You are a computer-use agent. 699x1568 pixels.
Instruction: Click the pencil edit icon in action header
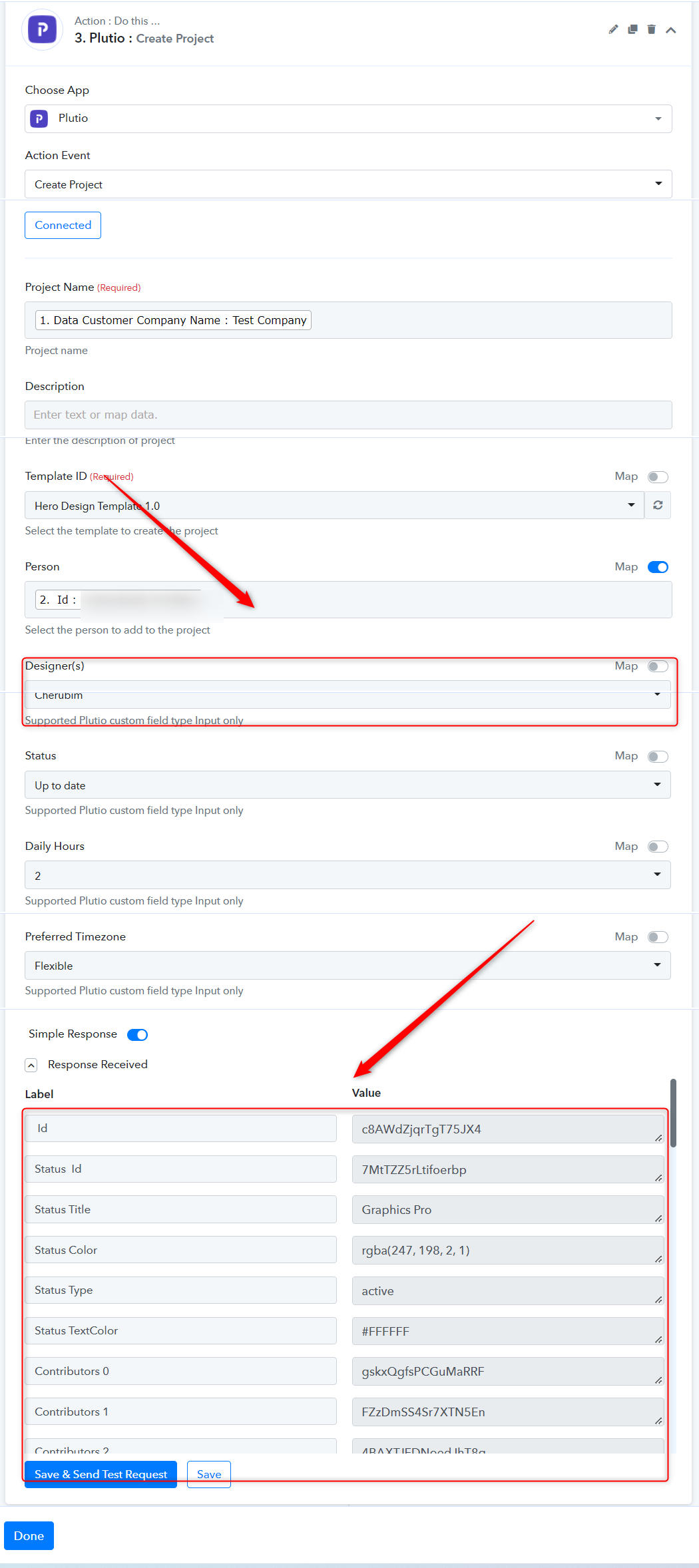pos(613,29)
